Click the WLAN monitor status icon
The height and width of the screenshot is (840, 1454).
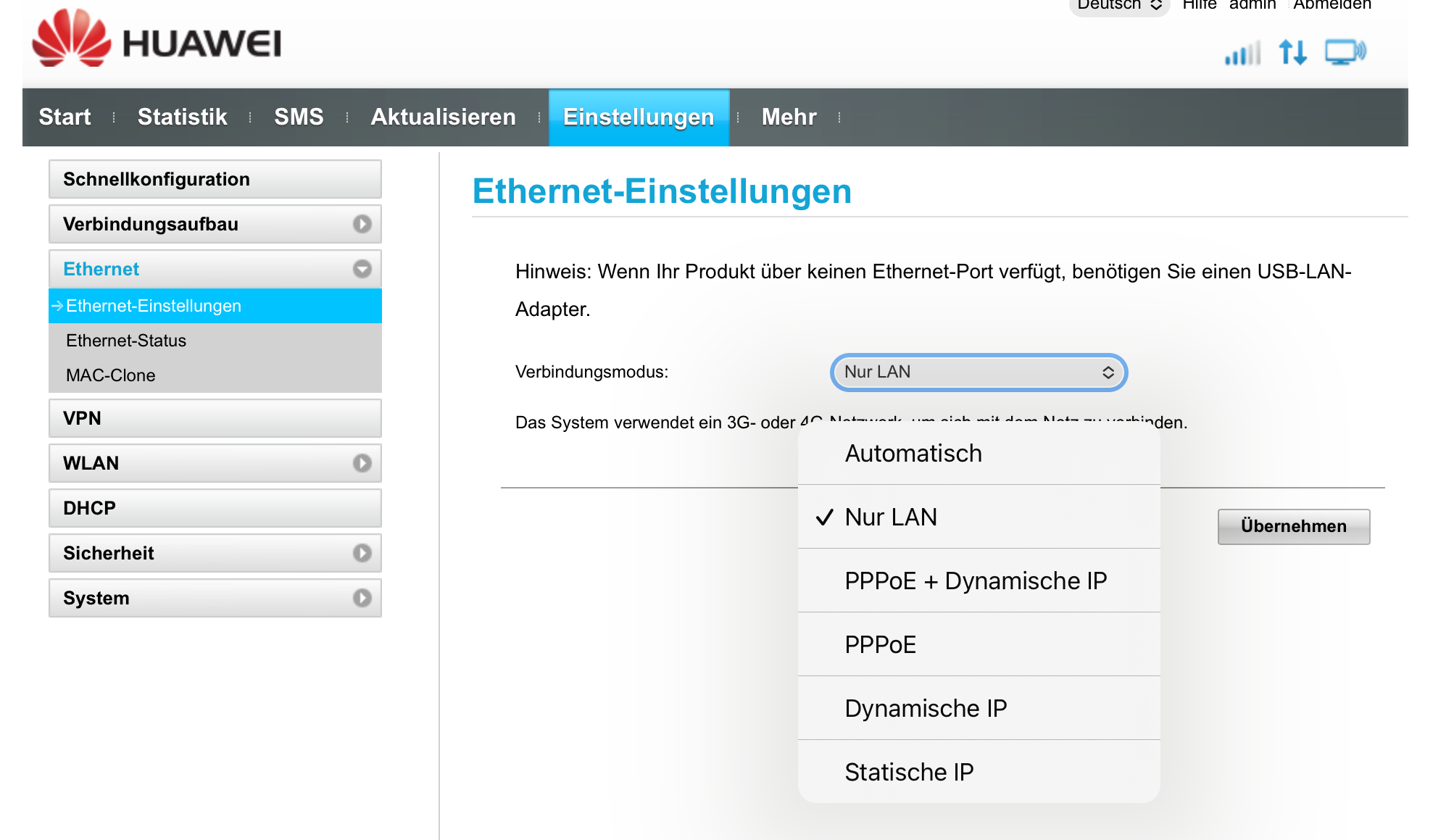tap(1345, 52)
